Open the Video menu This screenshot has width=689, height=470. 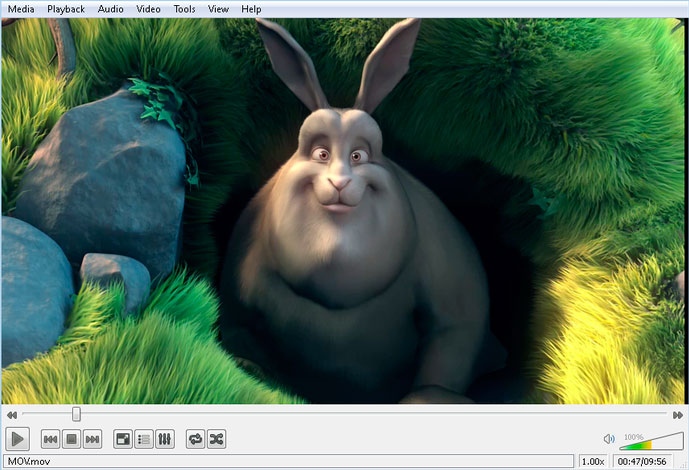[148, 9]
